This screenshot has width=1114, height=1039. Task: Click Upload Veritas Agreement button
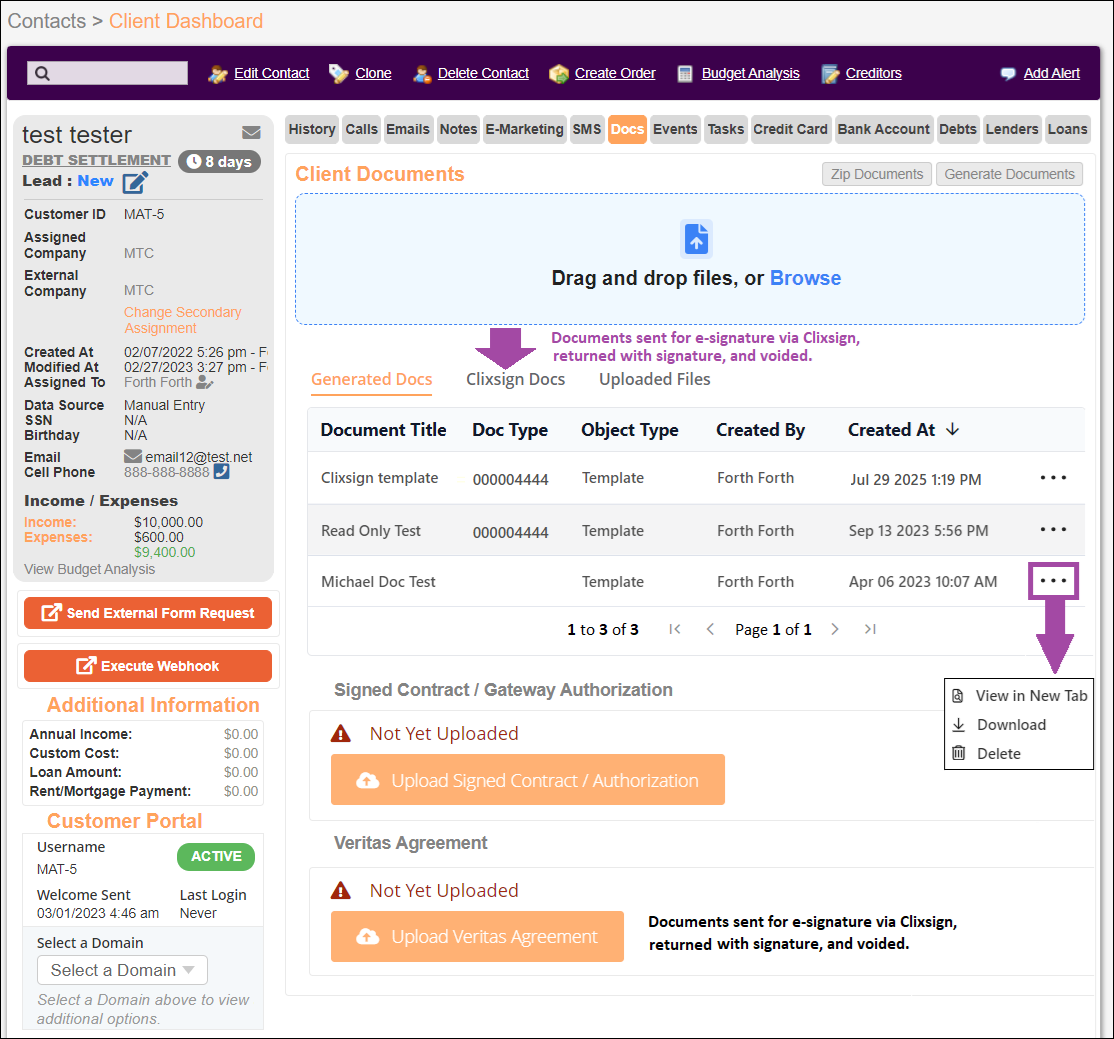477,937
